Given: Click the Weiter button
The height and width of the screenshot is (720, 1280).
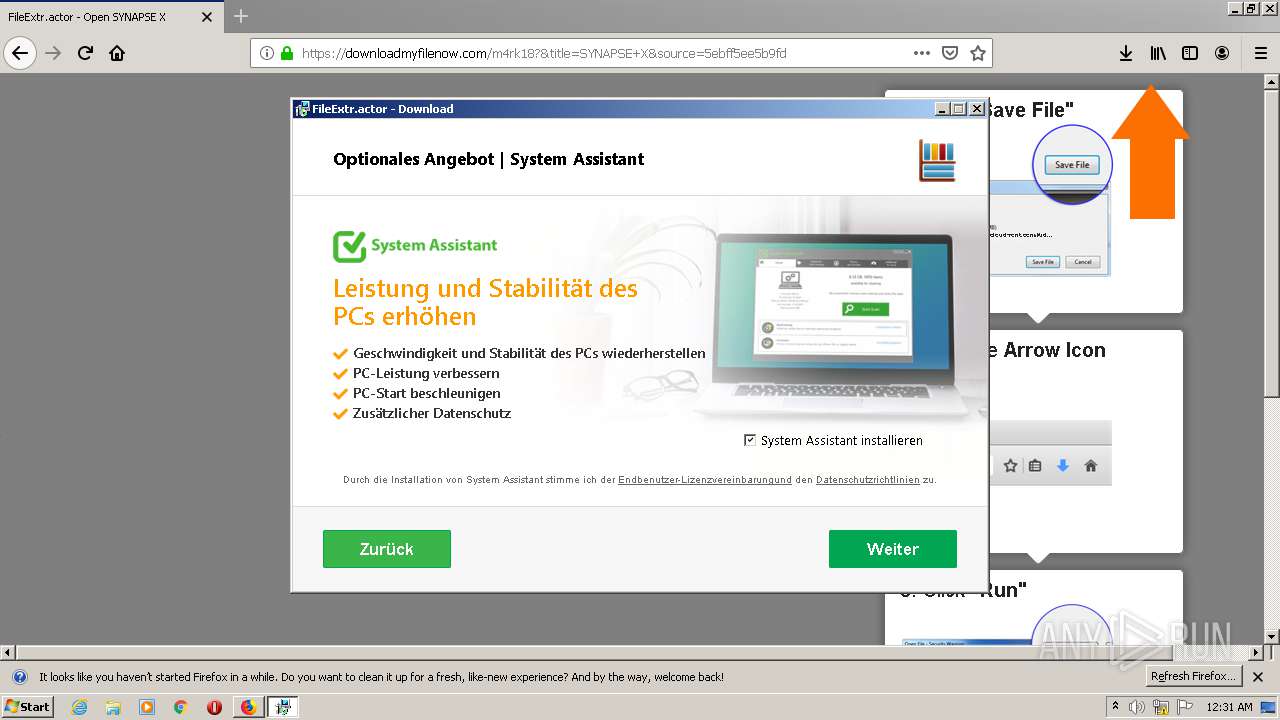Looking at the screenshot, I should point(893,549).
